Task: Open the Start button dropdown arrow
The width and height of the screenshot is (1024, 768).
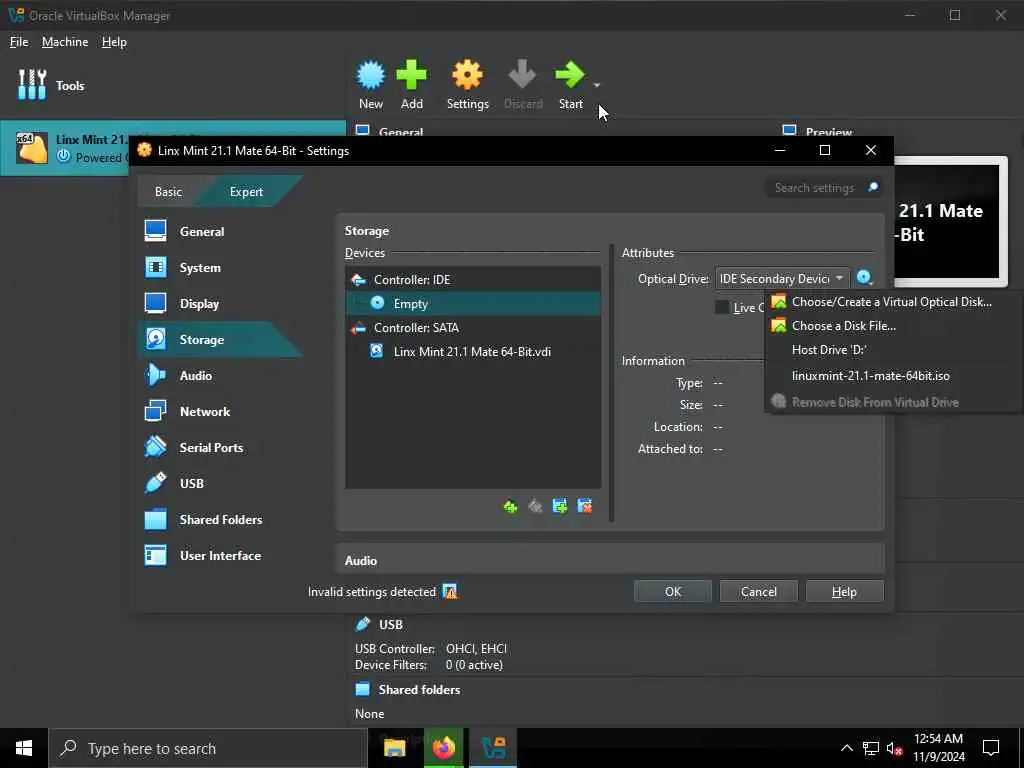Action: coord(597,85)
